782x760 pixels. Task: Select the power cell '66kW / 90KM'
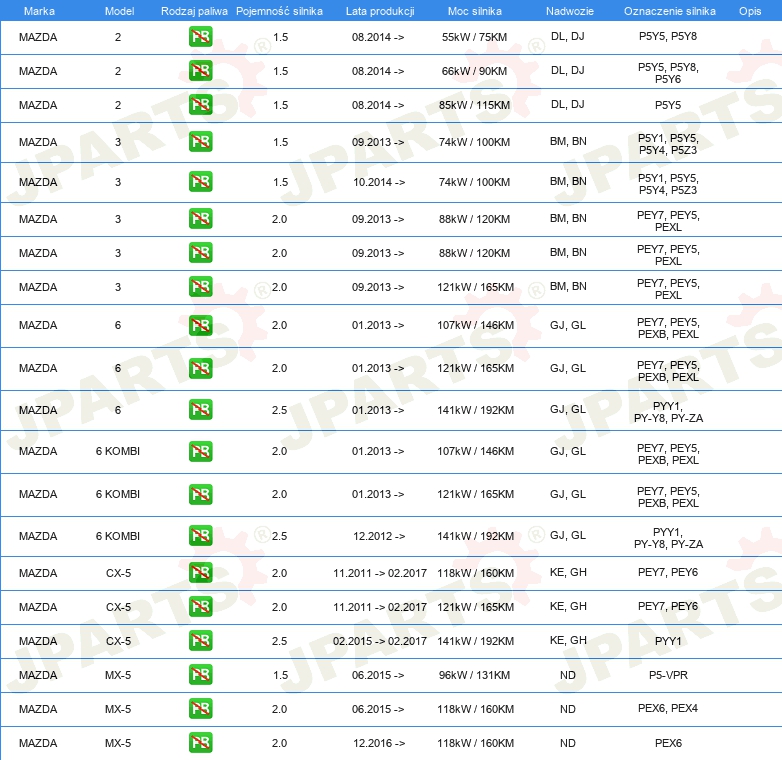[x=474, y=71]
